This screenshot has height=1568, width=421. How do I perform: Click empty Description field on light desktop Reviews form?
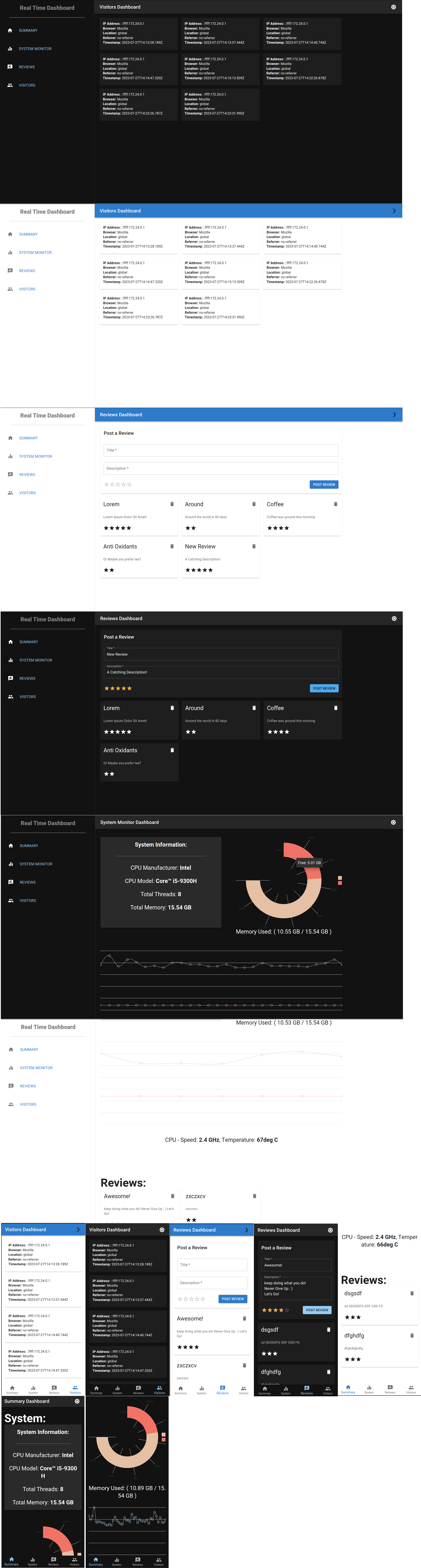pyautogui.click(x=221, y=468)
